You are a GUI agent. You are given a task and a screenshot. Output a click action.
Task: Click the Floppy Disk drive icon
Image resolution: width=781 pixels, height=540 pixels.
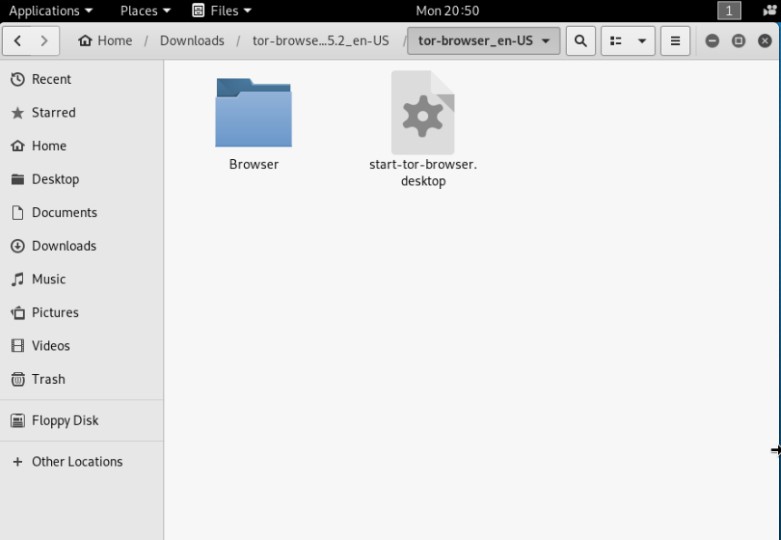pos(17,421)
